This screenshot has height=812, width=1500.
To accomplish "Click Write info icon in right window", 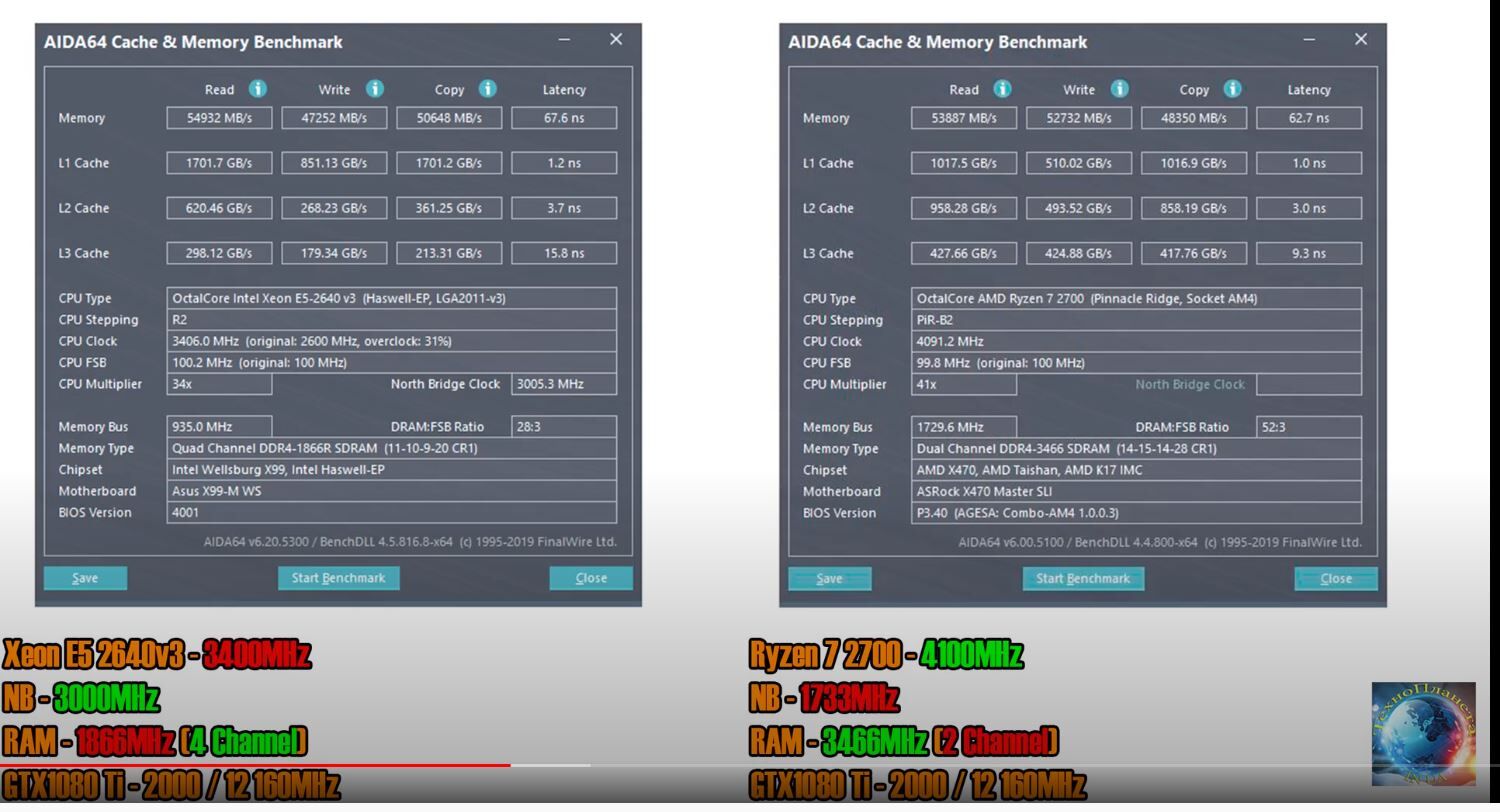I will coord(1120,89).
